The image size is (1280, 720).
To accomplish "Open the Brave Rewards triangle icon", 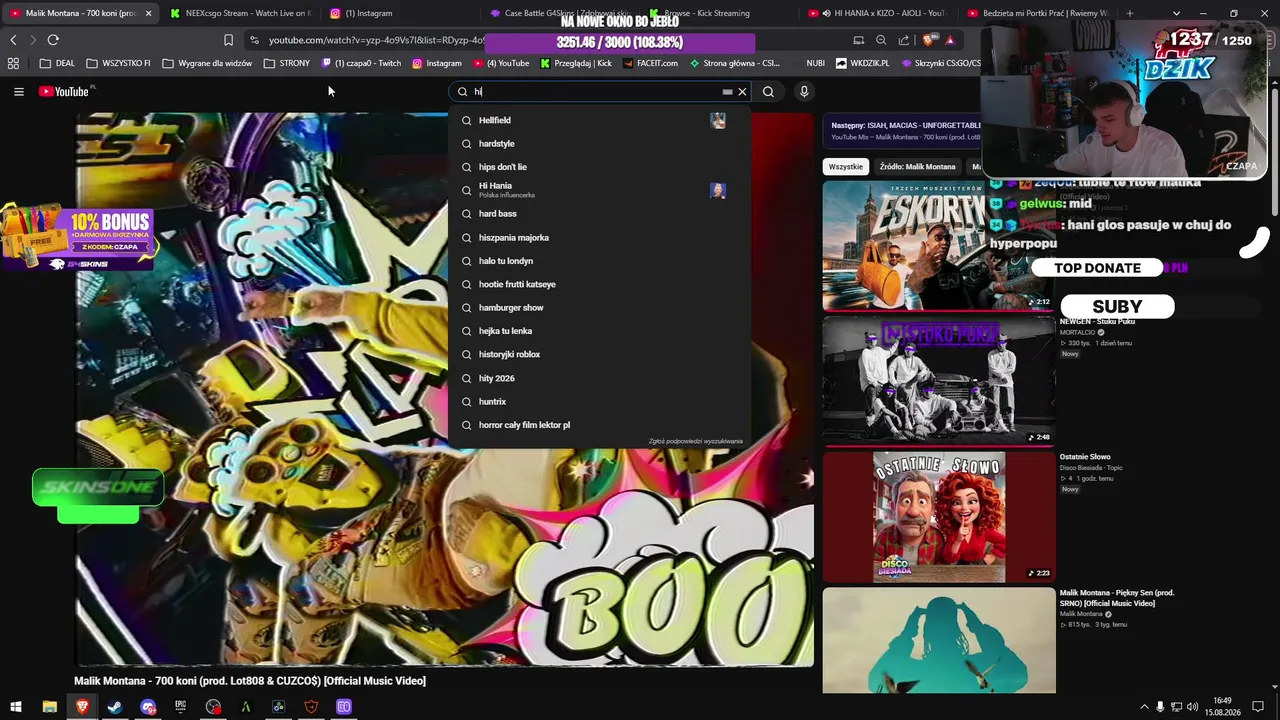I will [x=950, y=40].
